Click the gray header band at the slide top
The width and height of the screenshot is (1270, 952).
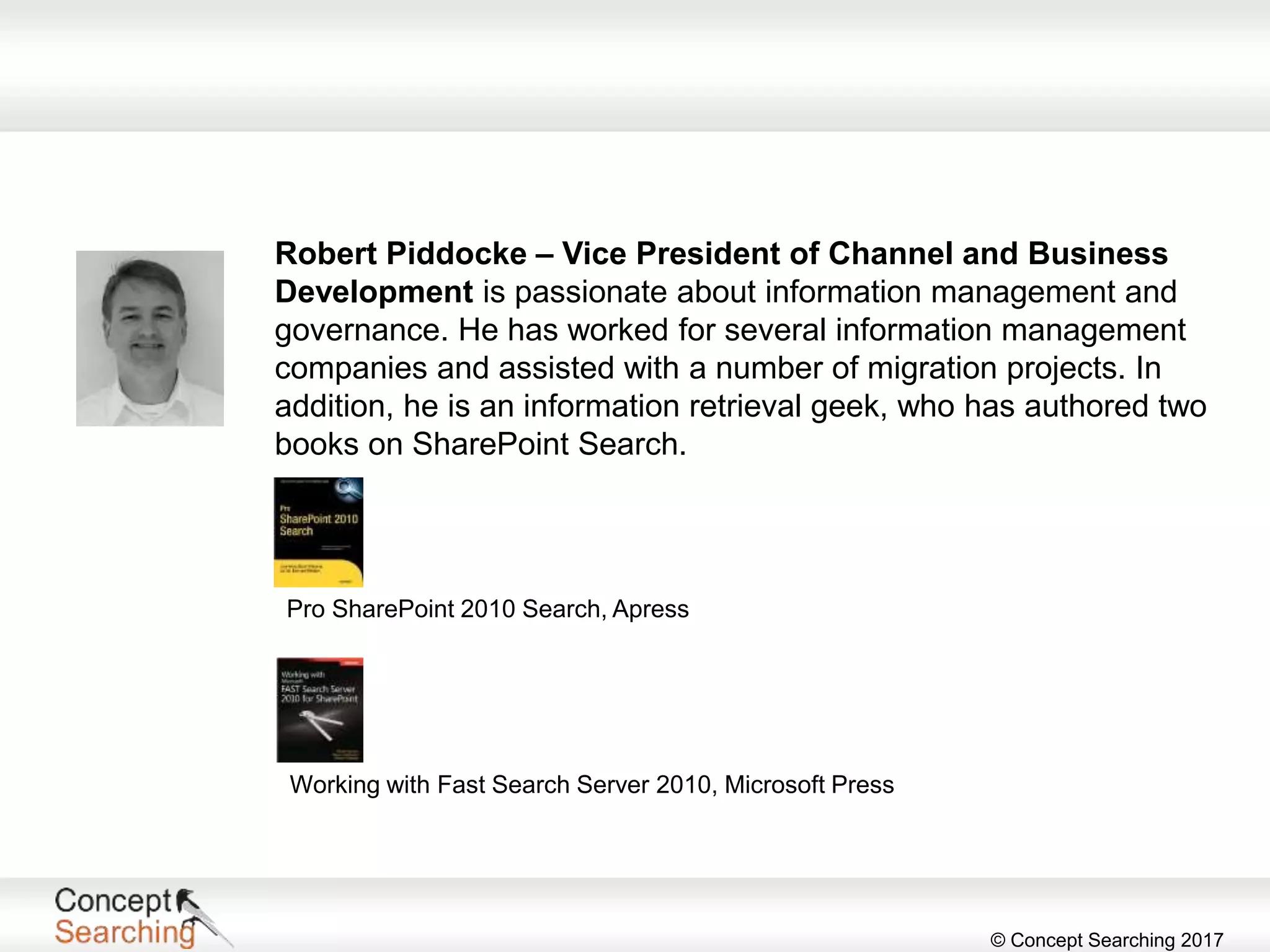pyautogui.click(x=635, y=65)
